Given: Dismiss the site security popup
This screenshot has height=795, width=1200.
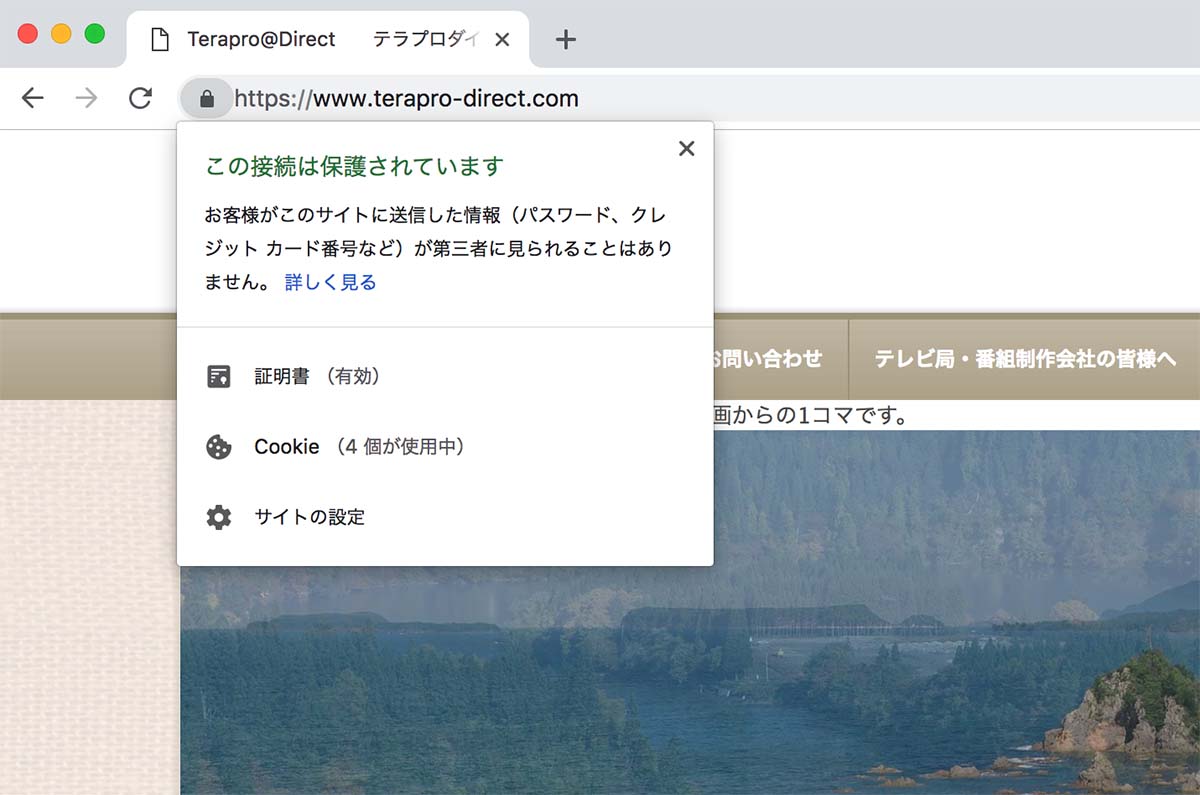Looking at the screenshot, I should click(x=686, y=149).
